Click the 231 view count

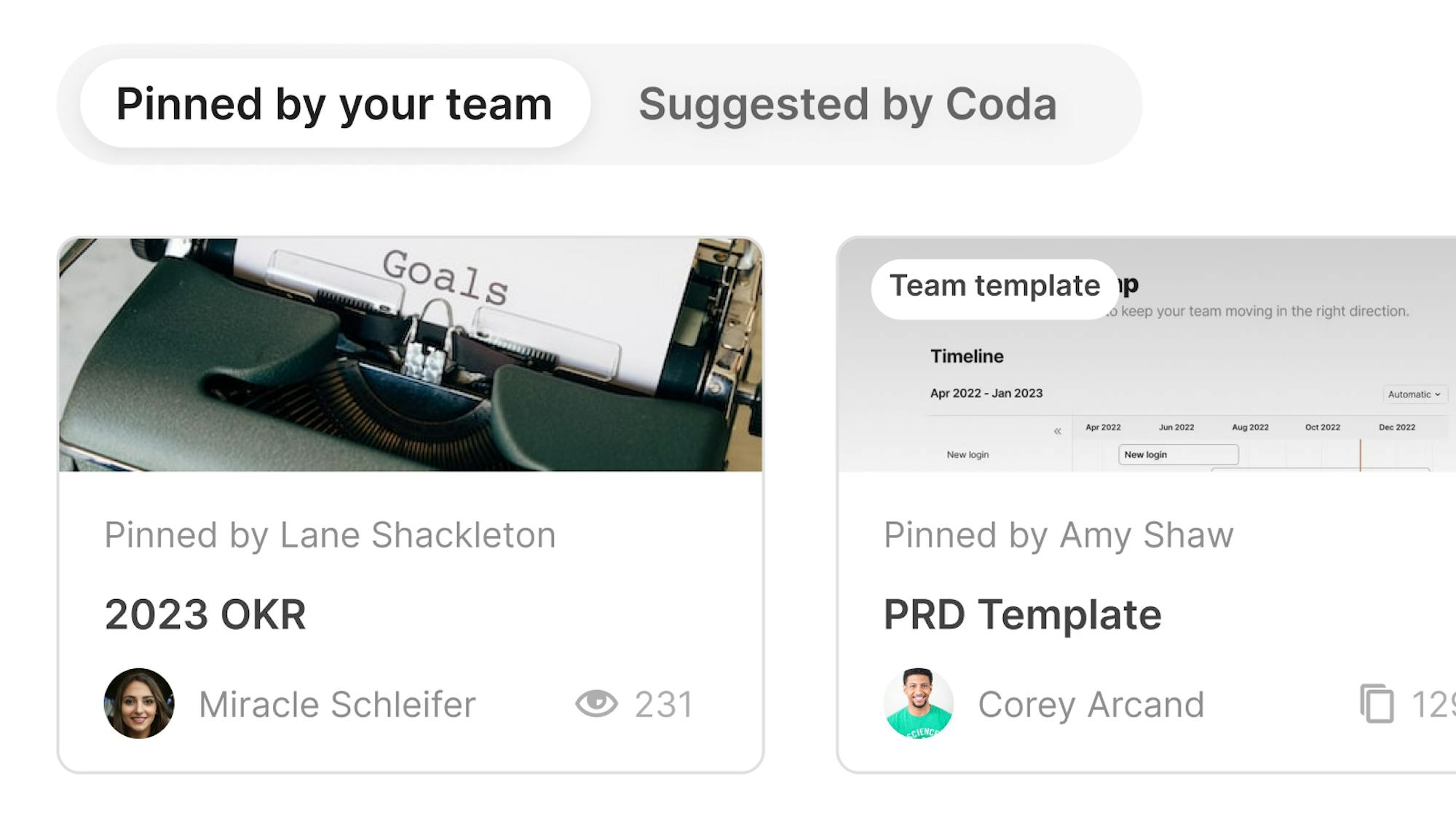663,705
